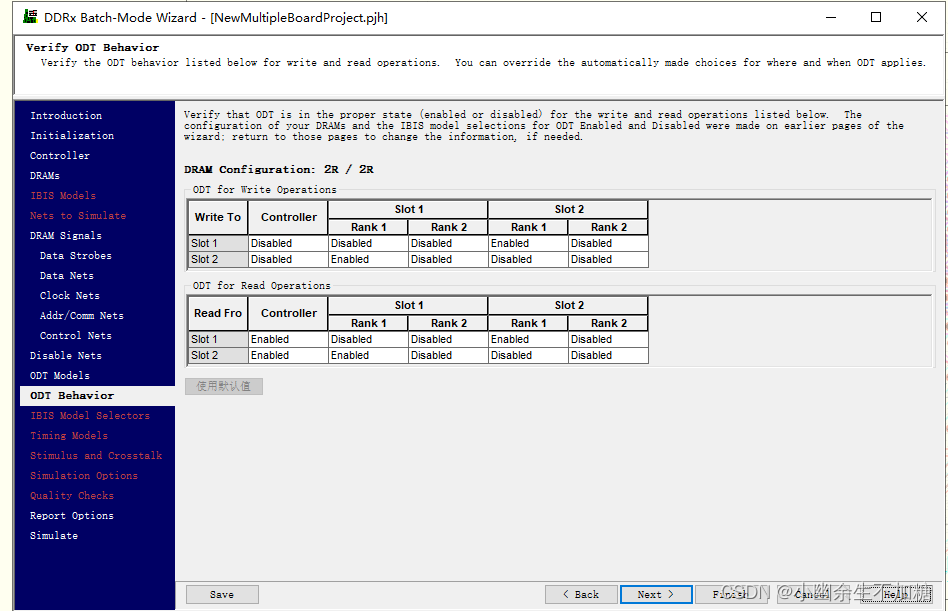Click the greyed use-defaults button
948x611 pixels.
coord(224,386)
